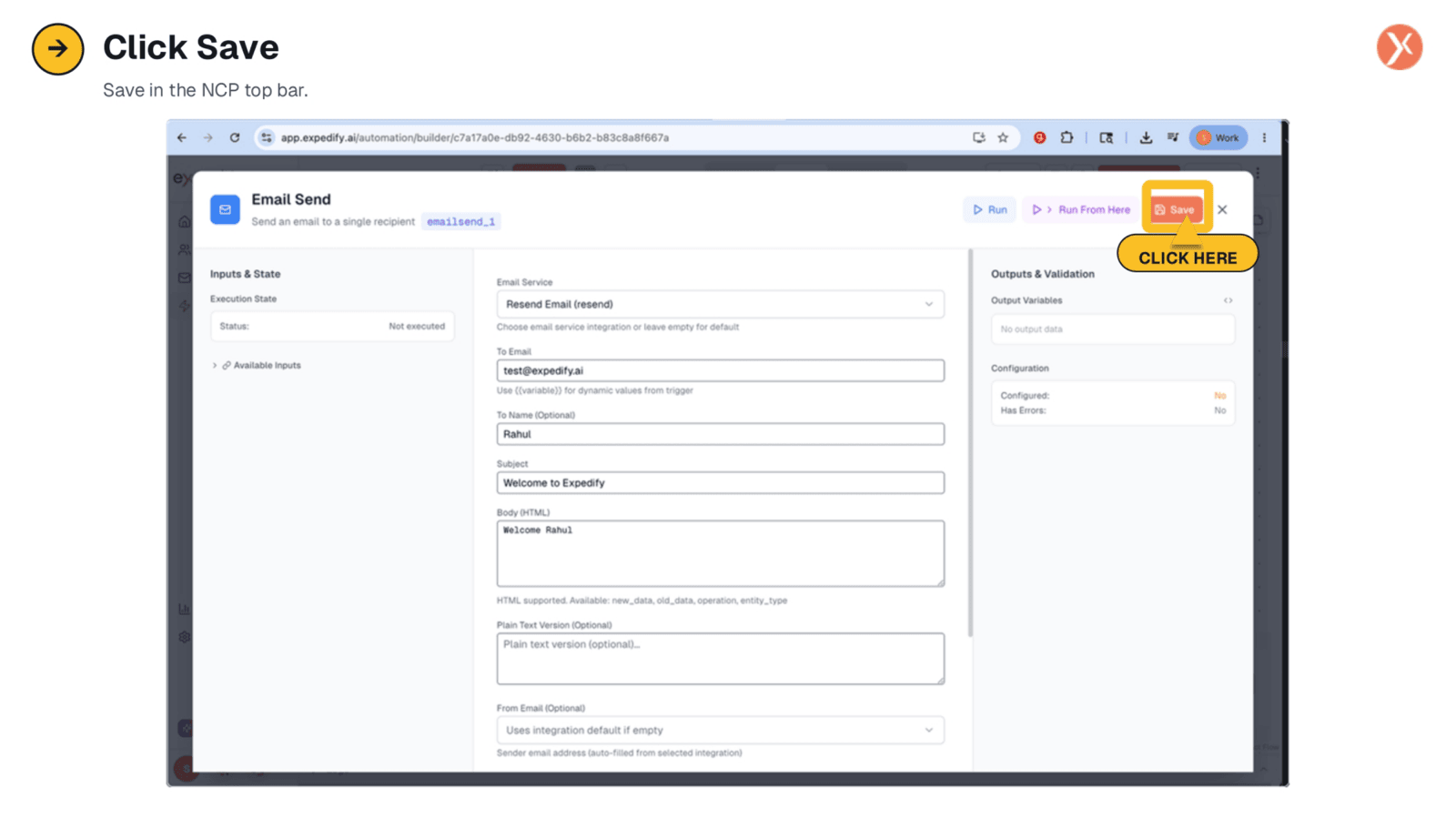Click the form panel vertical scrollbar
Screen dimensions: 1456x819
[970, 443]
